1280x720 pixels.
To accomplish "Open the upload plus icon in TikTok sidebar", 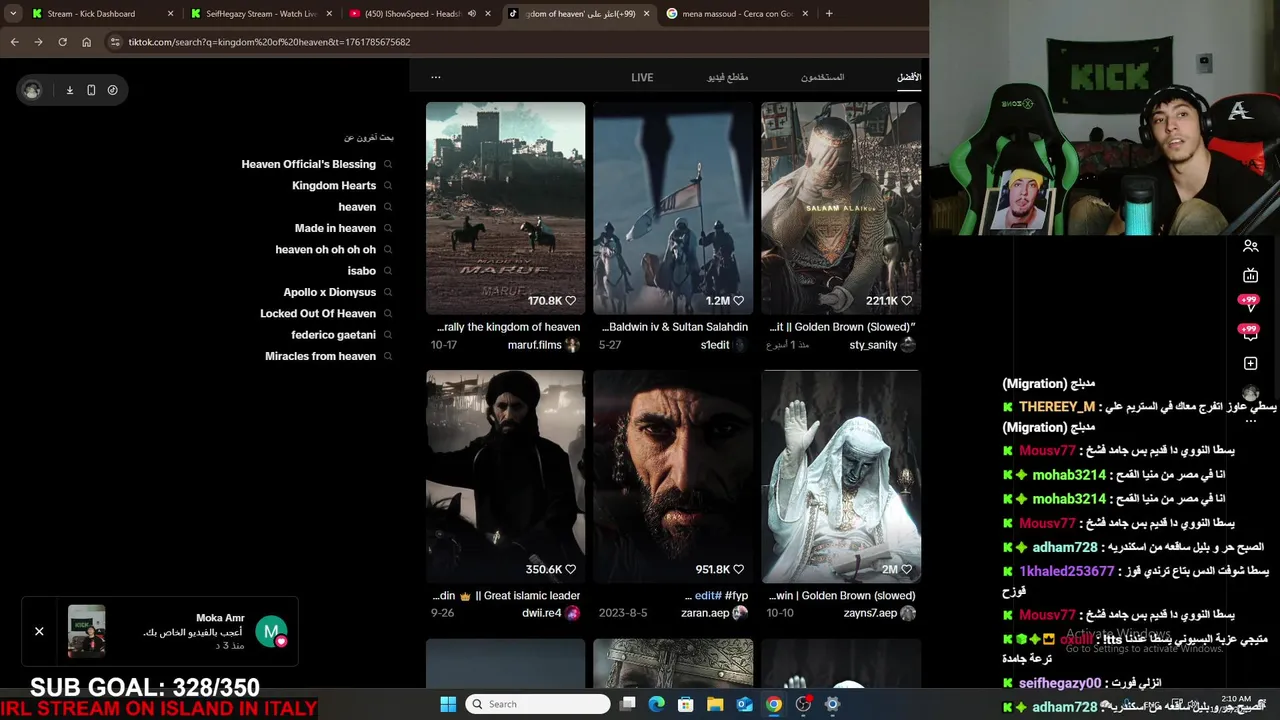I will click(x=1251, y=363).
